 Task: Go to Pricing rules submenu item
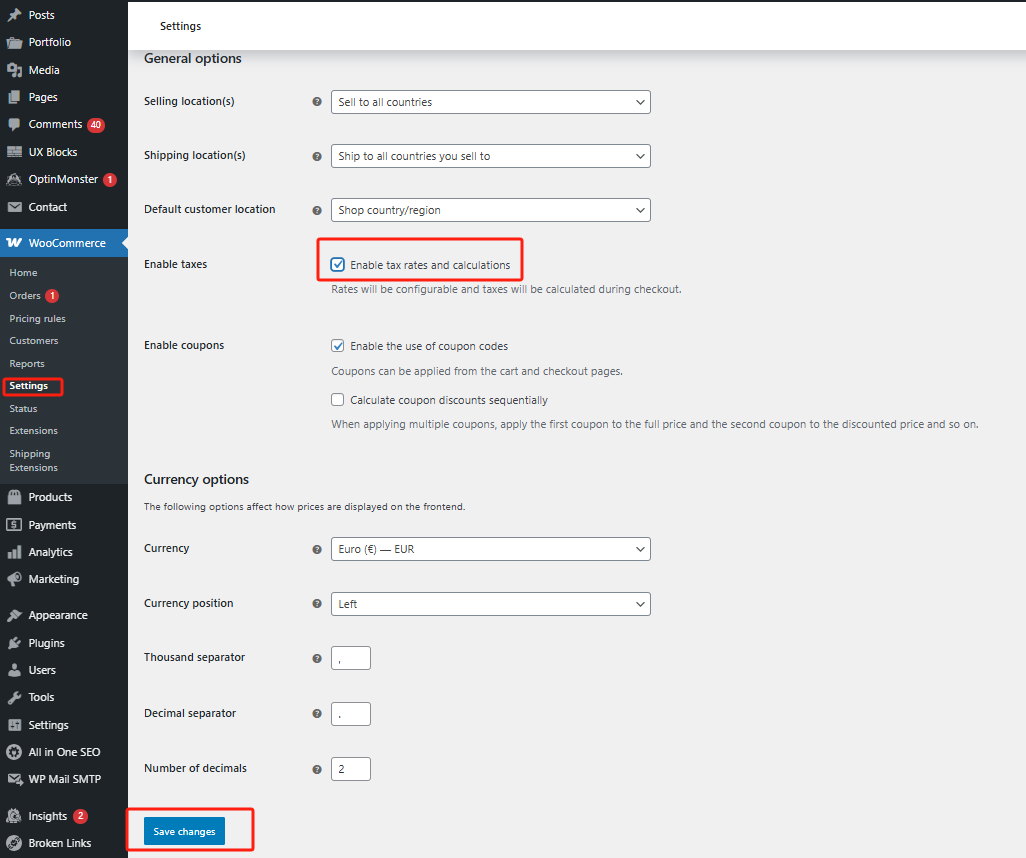click(37, 319)
